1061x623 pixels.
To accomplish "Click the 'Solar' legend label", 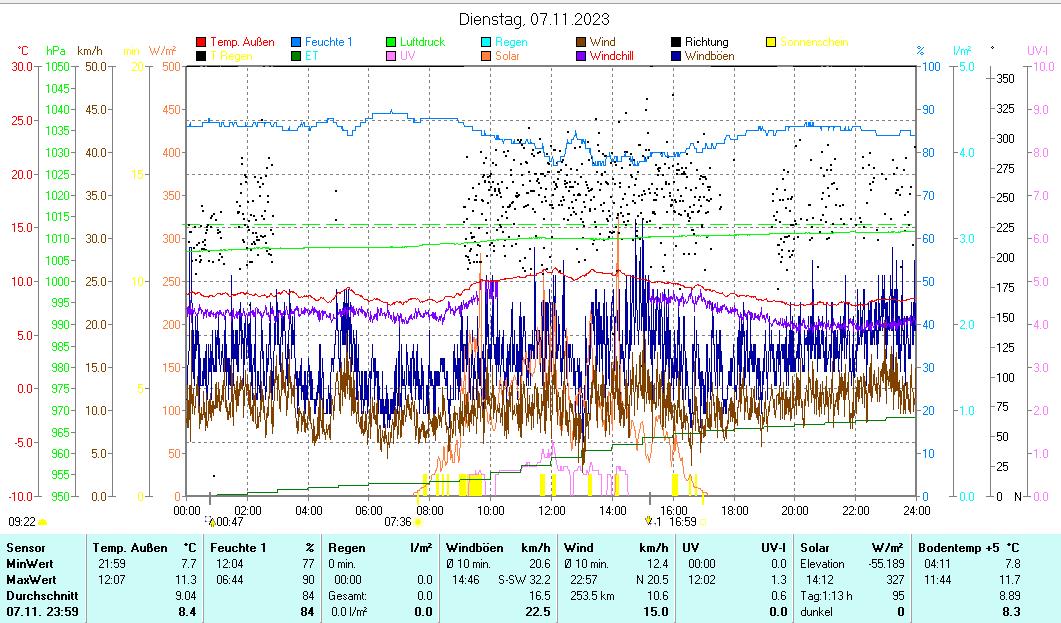I will (507, 56).
